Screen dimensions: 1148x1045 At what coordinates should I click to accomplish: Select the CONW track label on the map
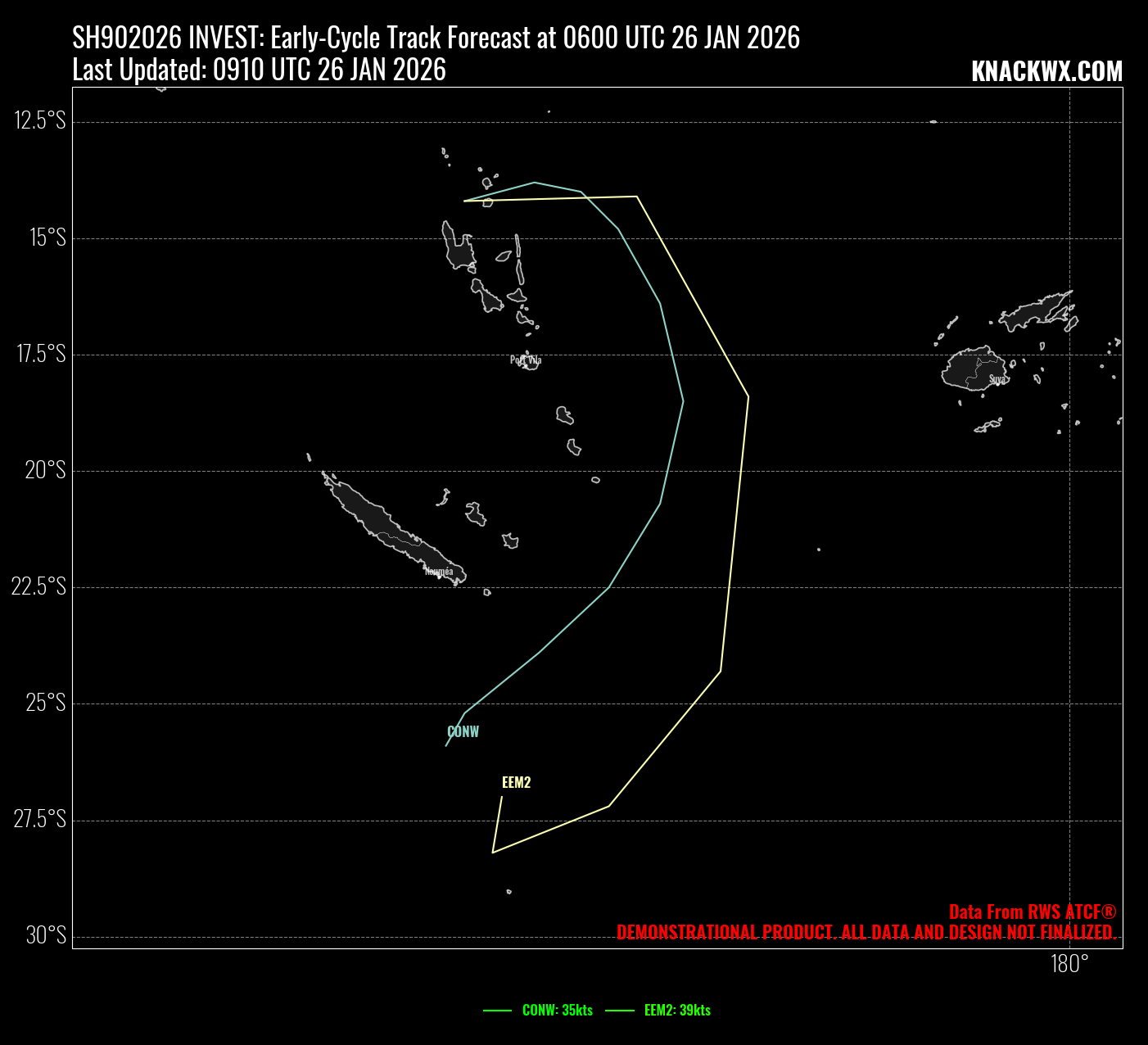[x=463, y=732]
